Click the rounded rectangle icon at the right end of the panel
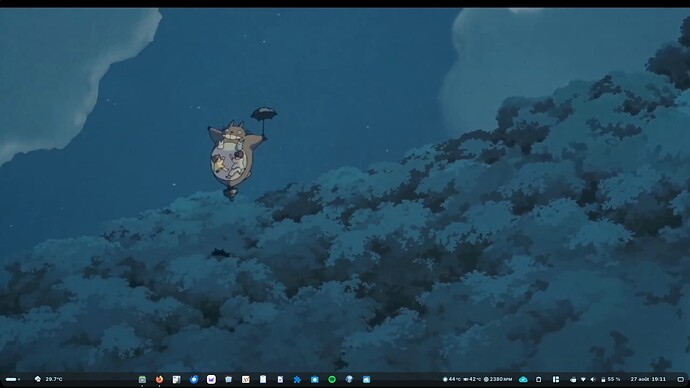The width and height of the screenshot is (690, 388). pyautogui.click(x=680, y=379)
